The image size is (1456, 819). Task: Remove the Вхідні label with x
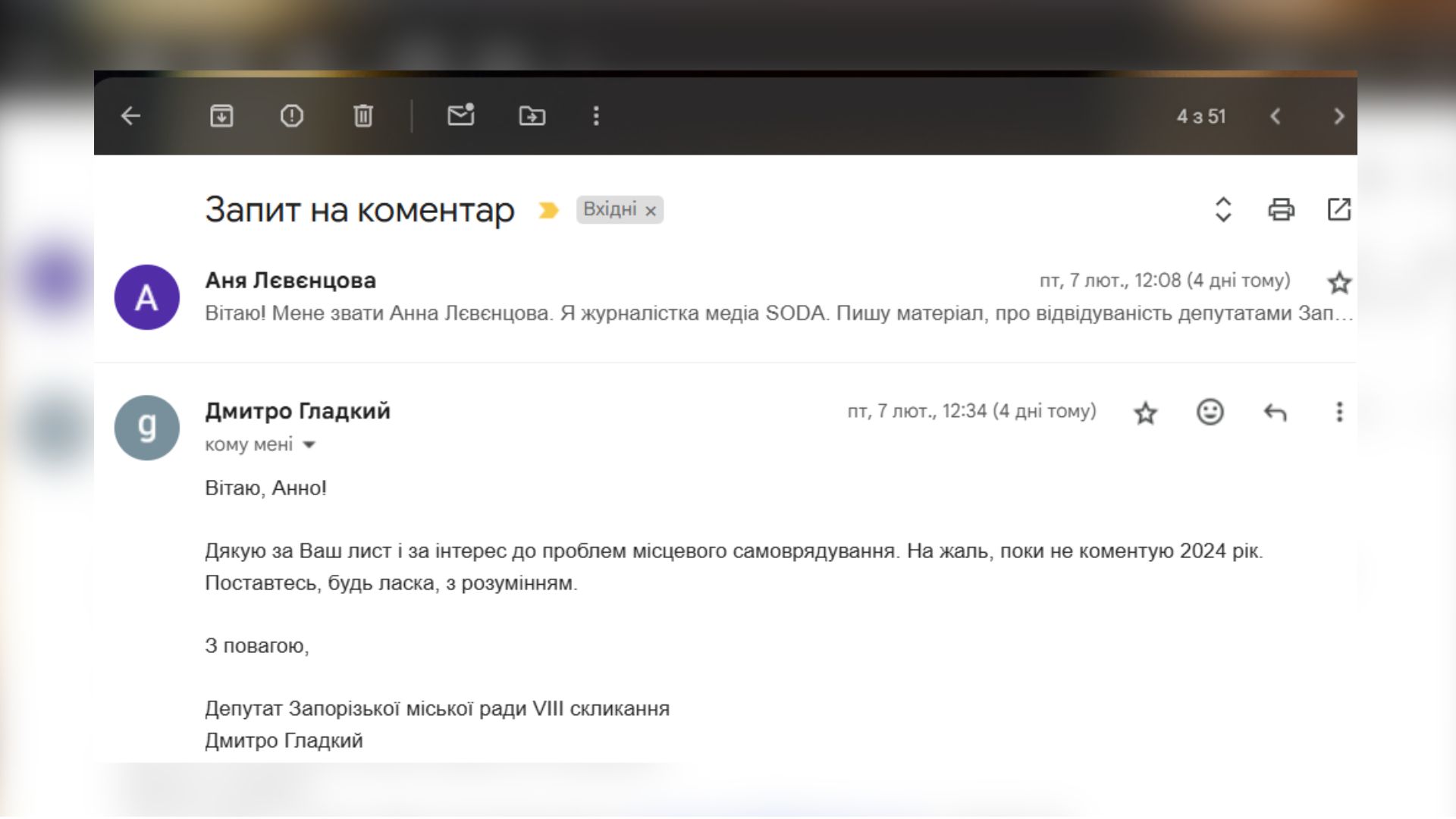click(x=651, y=212)
